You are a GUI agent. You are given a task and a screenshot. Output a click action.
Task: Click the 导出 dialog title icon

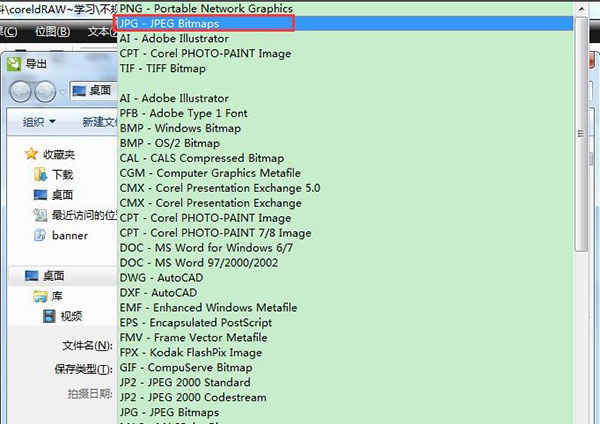click(14, 64)
